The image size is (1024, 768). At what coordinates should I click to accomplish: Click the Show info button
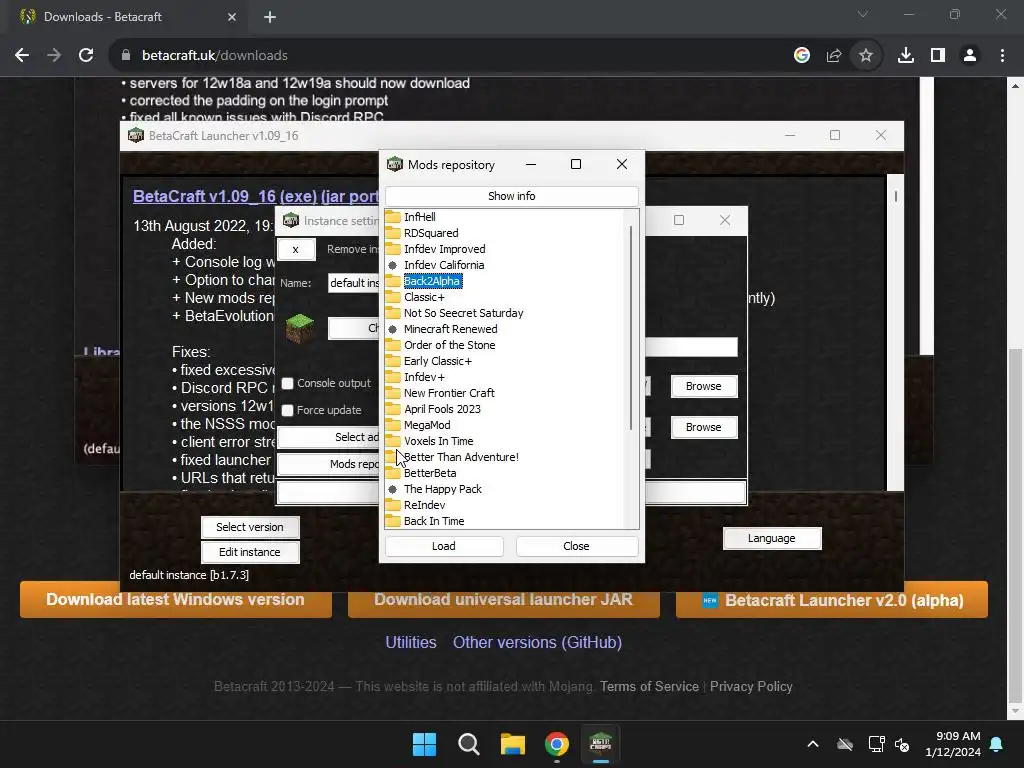point(511,196)
